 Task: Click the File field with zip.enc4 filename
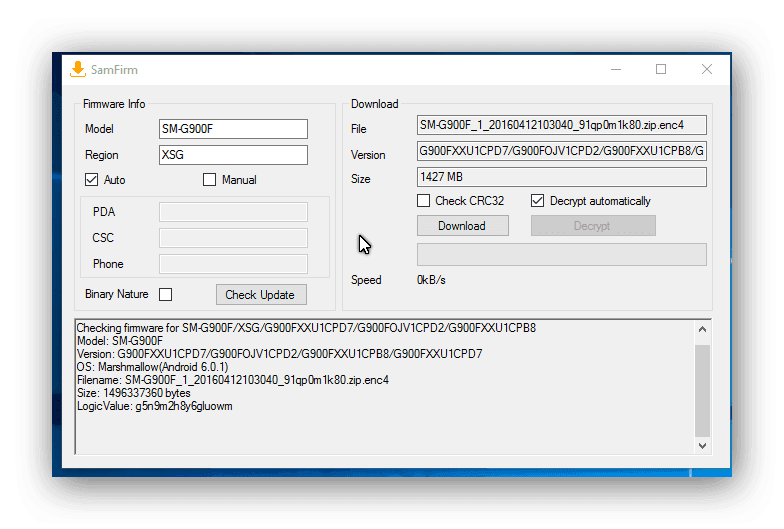[x=562, y=125]
